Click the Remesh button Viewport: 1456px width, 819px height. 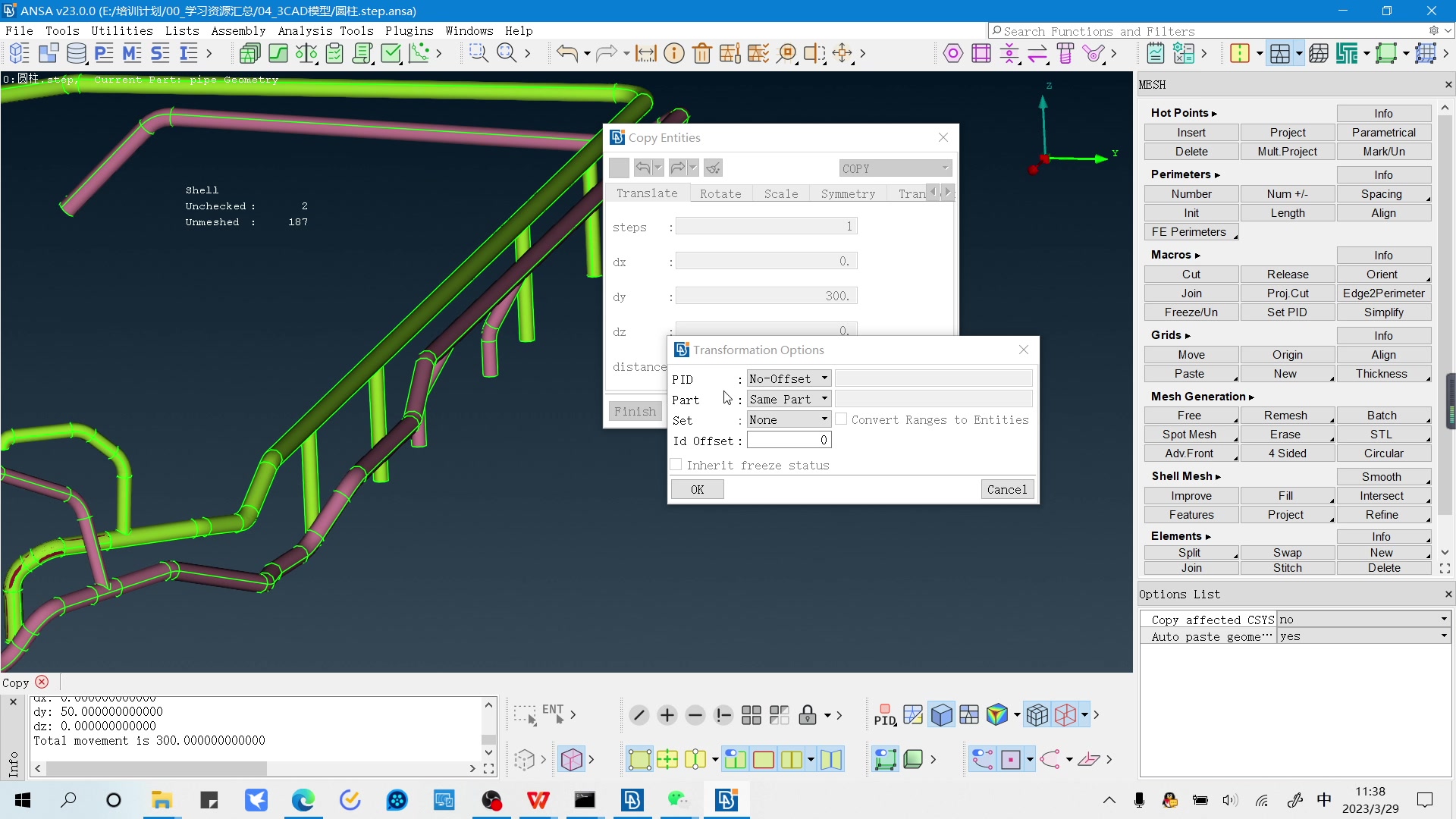point(1287,415)
